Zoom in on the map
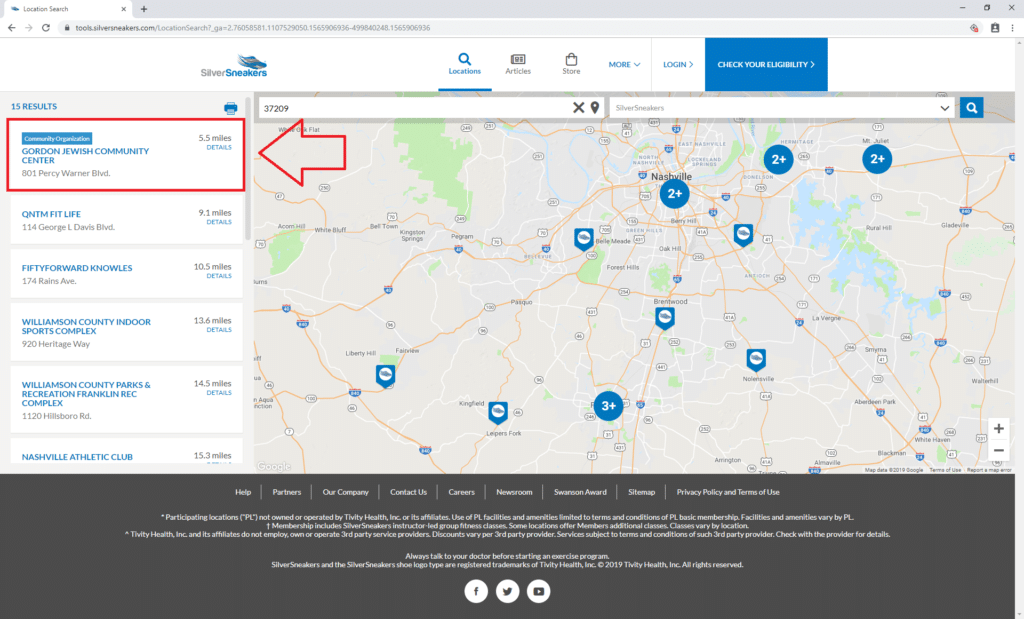 tap(999, 429)
